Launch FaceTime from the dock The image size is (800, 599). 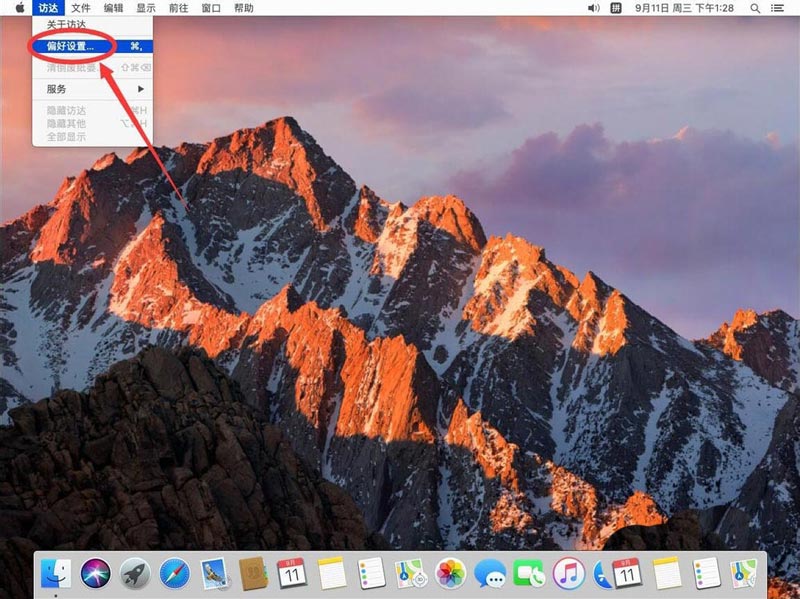pos(529,573)
